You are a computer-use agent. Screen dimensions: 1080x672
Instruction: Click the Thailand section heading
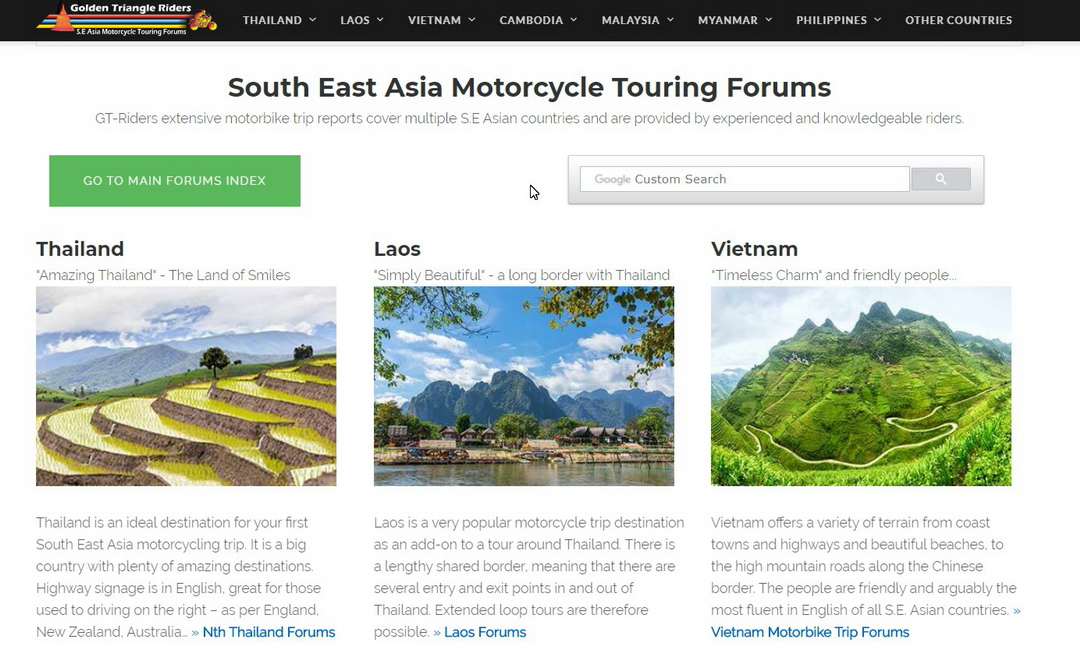(80, 249)
